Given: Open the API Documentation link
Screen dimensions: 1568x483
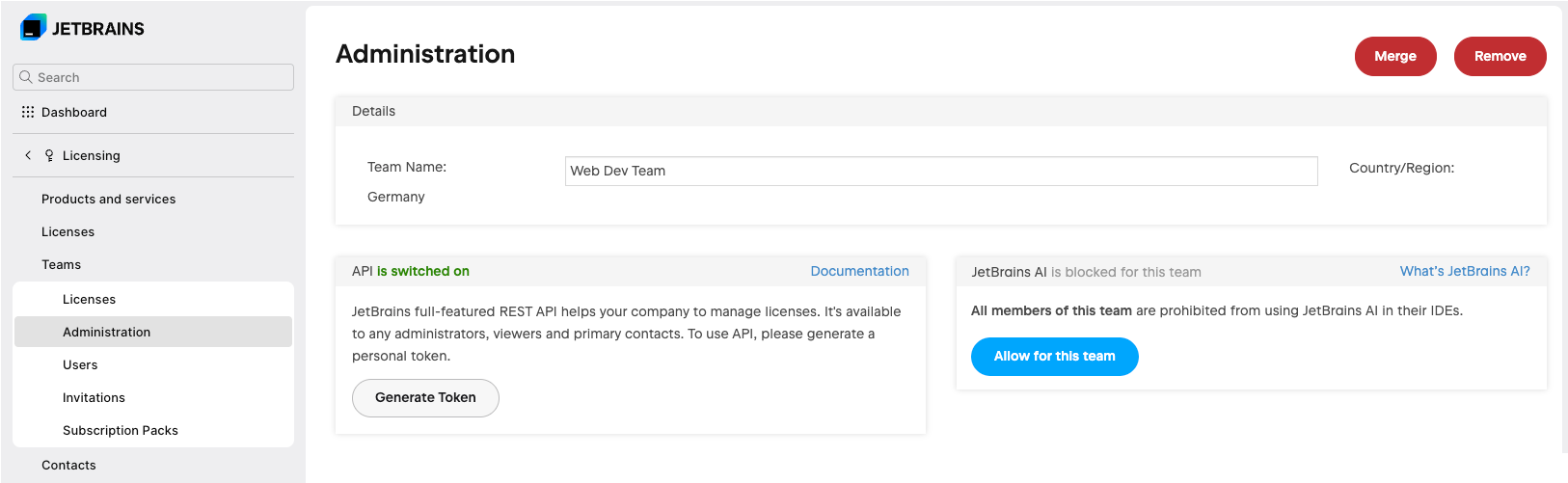Looking at the screenshot, I should 859,271.
